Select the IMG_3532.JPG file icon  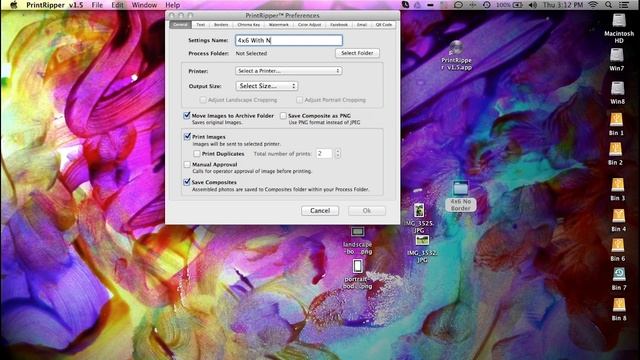pyautogui.click(x=422, y=240)
